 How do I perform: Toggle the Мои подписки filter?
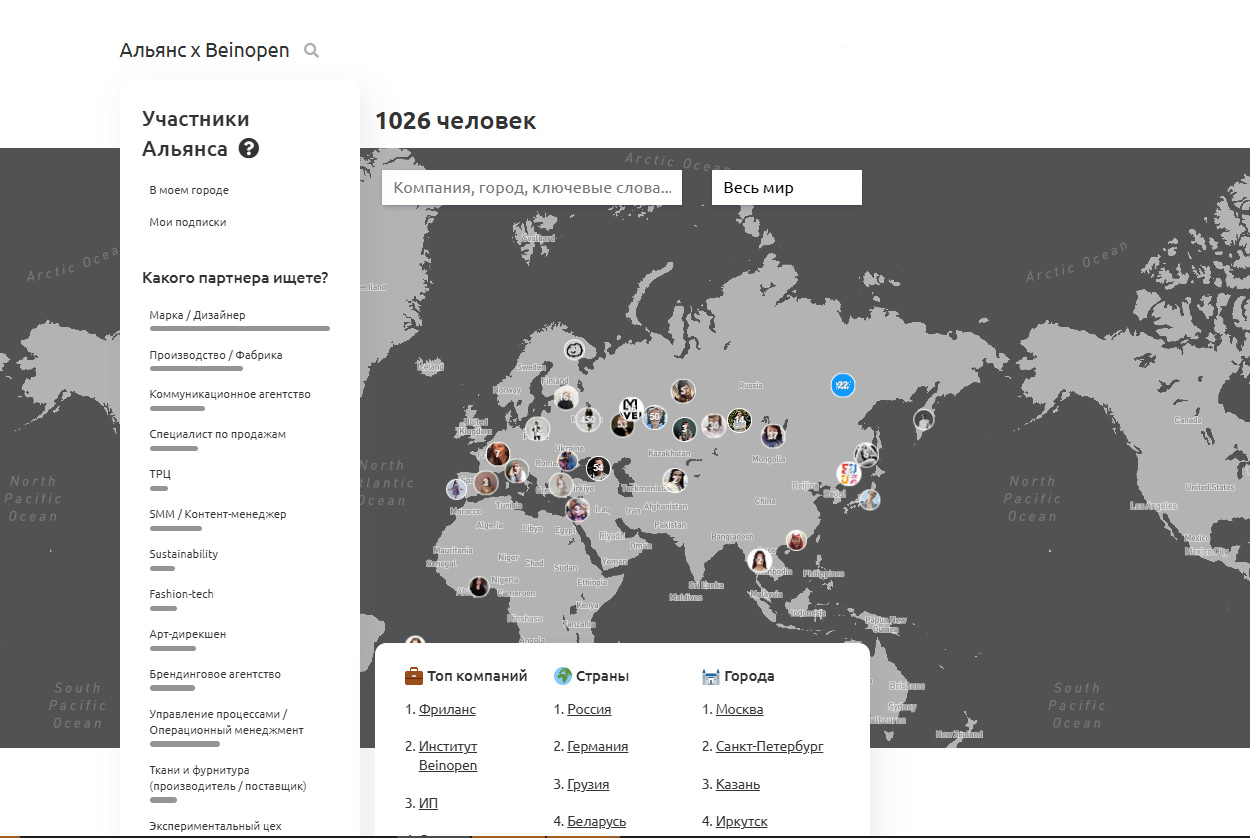pyautogui.click(x=188, y=222)
